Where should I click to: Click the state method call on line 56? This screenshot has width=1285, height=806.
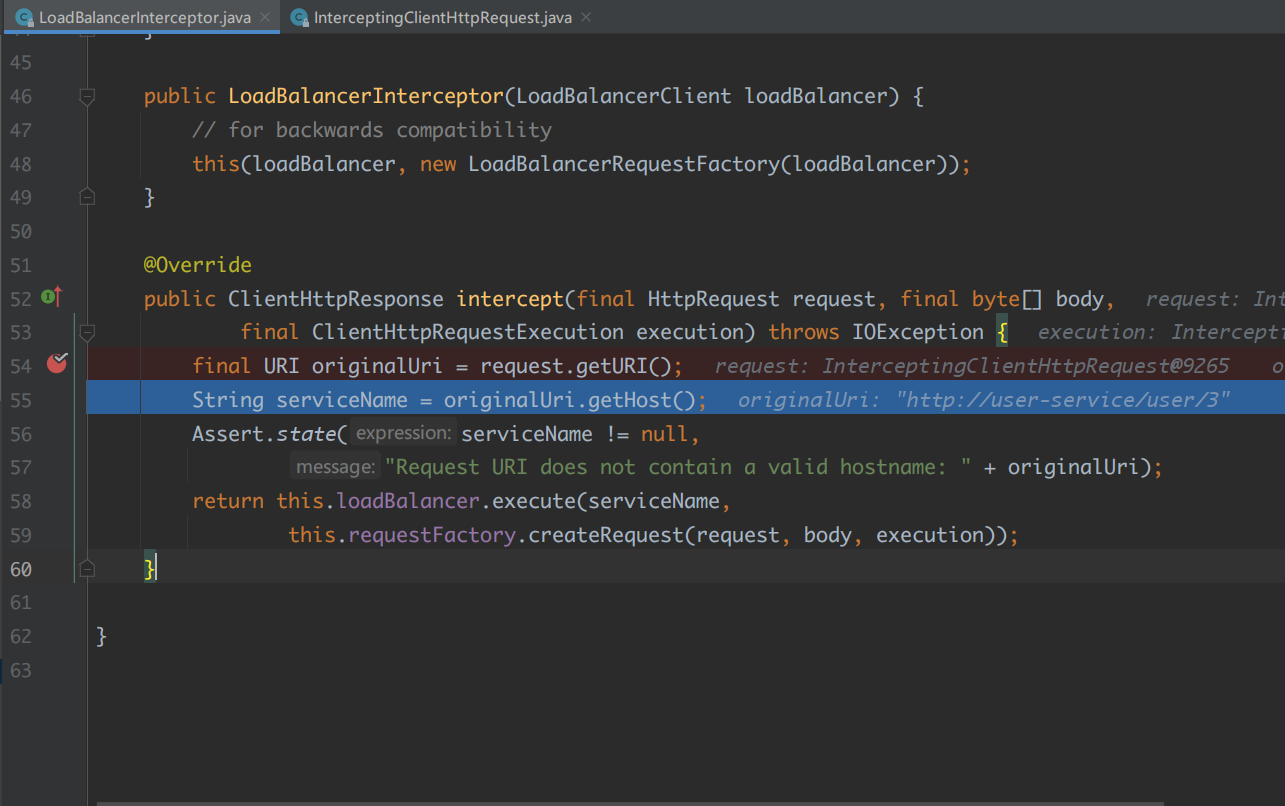[x=306, y=434]
